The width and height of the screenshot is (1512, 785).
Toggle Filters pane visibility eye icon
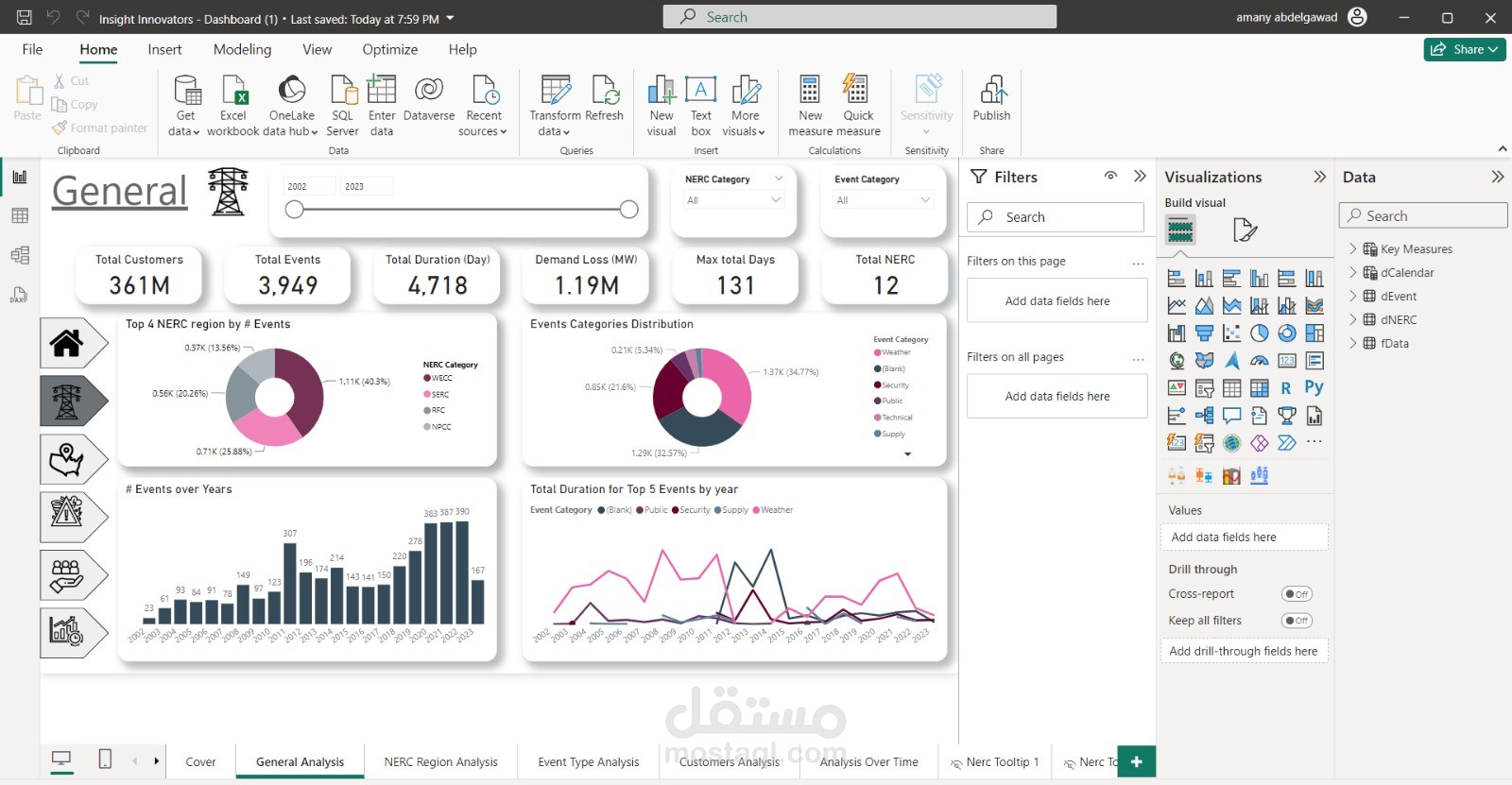tap(1111, 176)
